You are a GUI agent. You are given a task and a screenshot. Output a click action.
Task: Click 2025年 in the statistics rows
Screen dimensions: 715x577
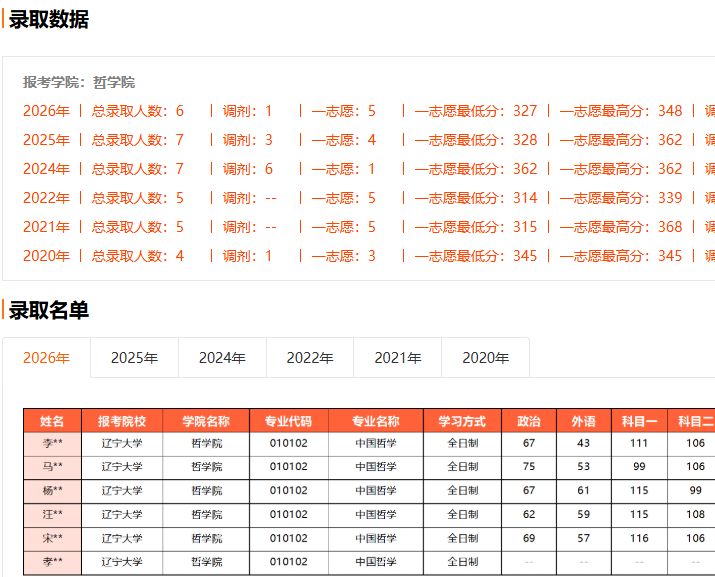(47, 140)
